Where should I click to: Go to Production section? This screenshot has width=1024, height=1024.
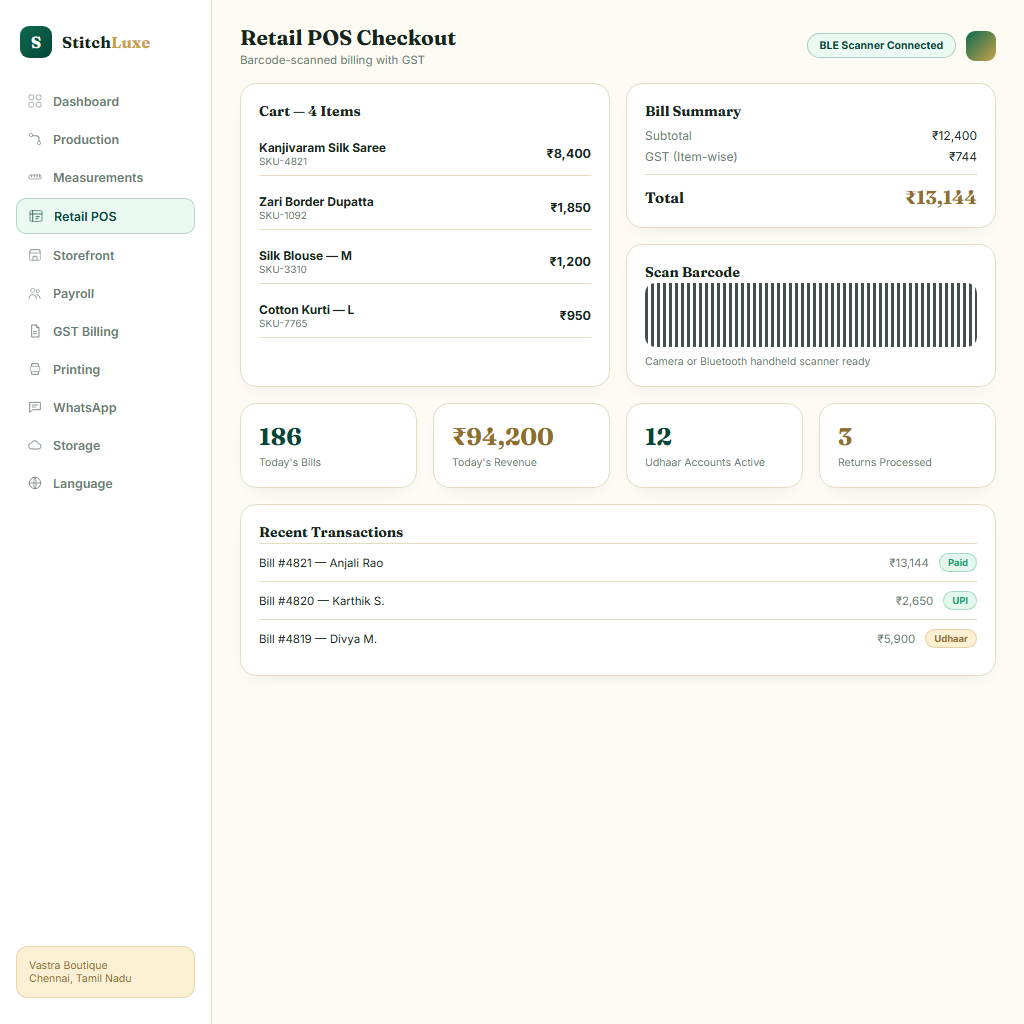(105, 139)
